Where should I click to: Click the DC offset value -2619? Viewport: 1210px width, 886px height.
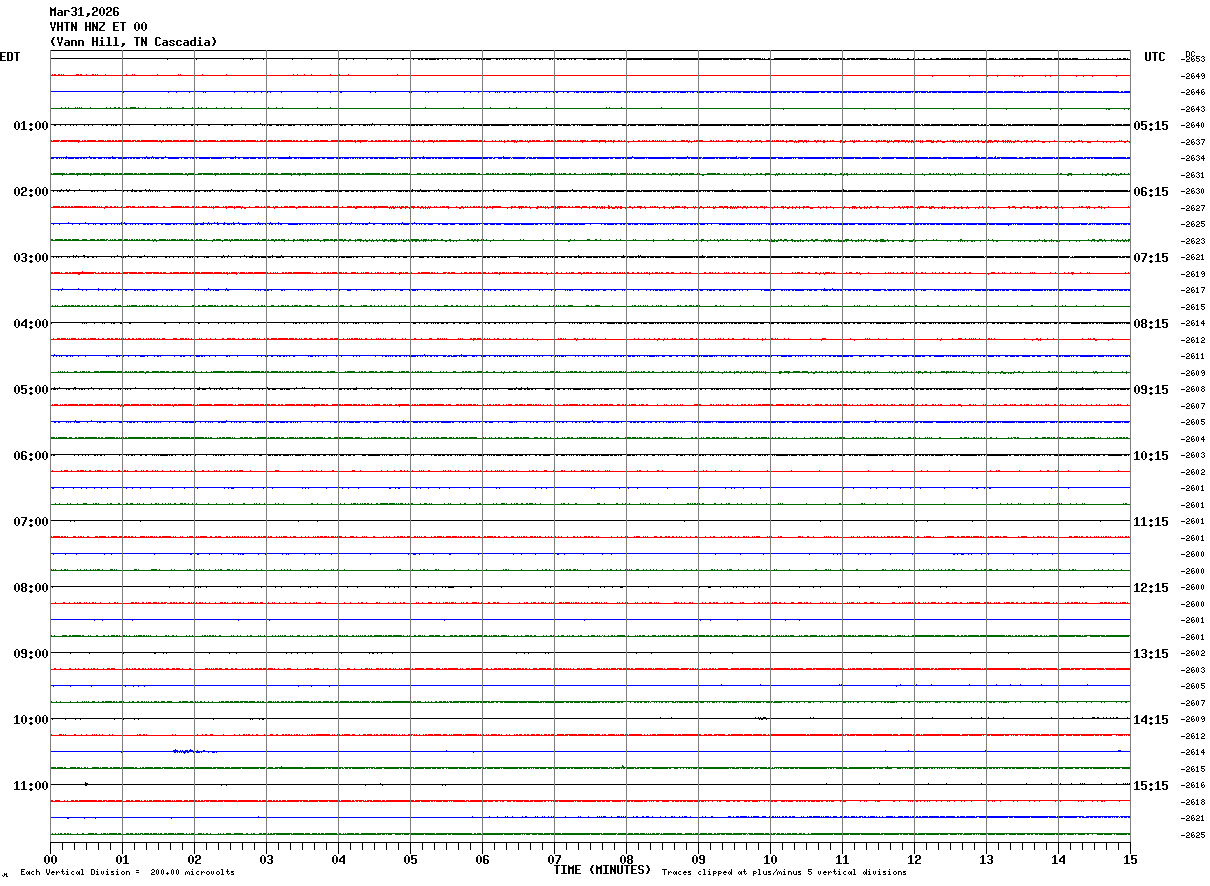click(x=1192, y=274)
